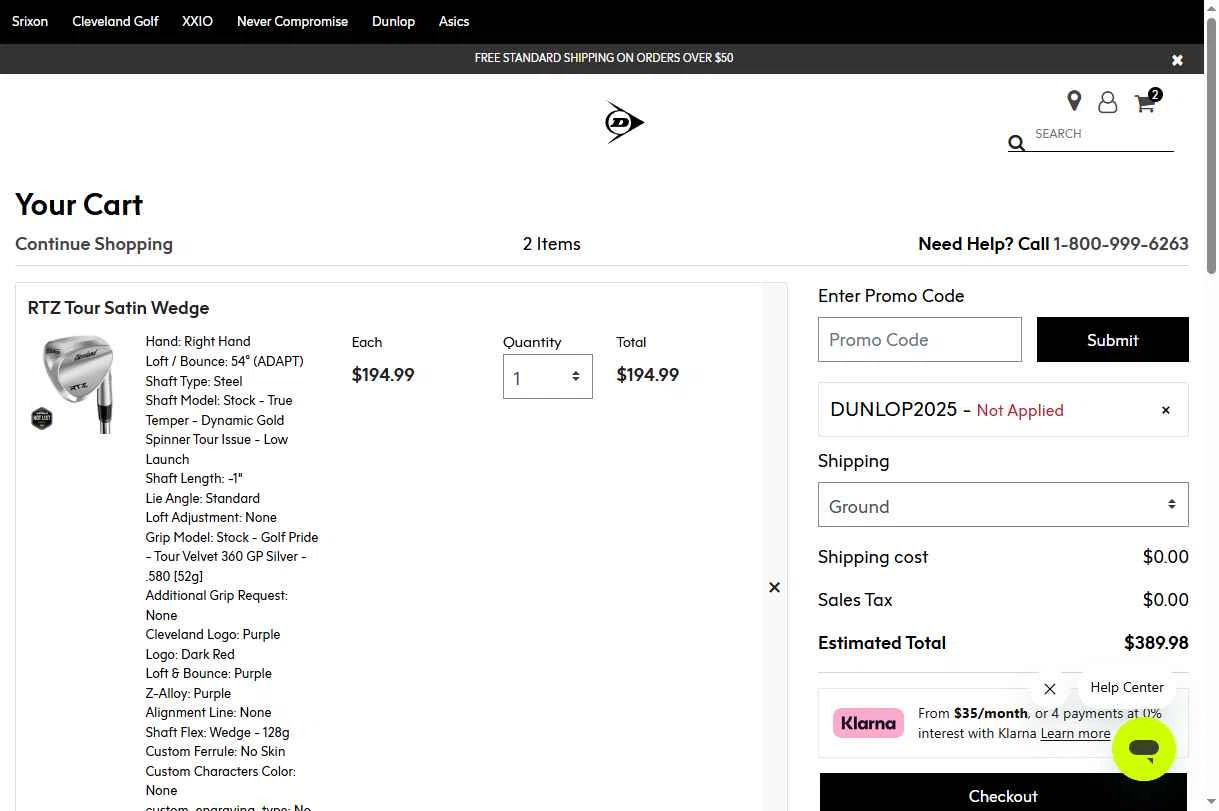
Task: Open the shopping cart icon
Action: (1147, 101)
